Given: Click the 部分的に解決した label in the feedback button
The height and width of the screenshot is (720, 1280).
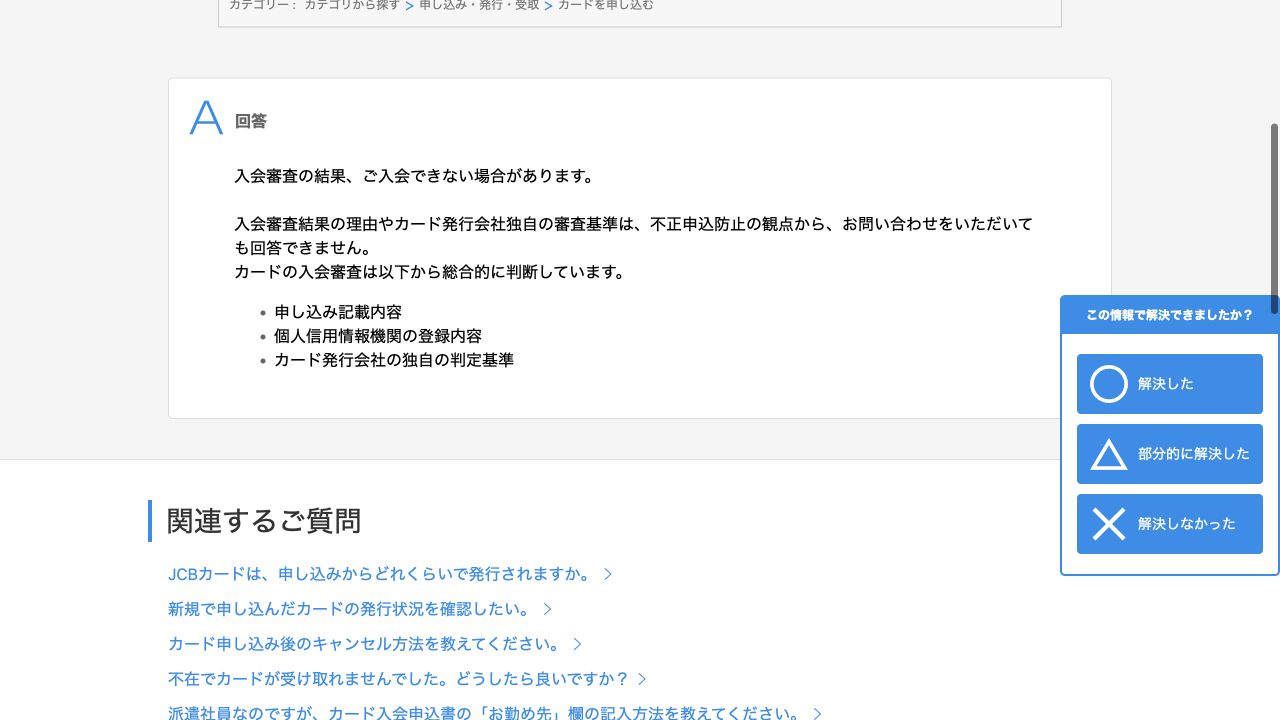Looking at the screenshot, I should (1193, 454).
